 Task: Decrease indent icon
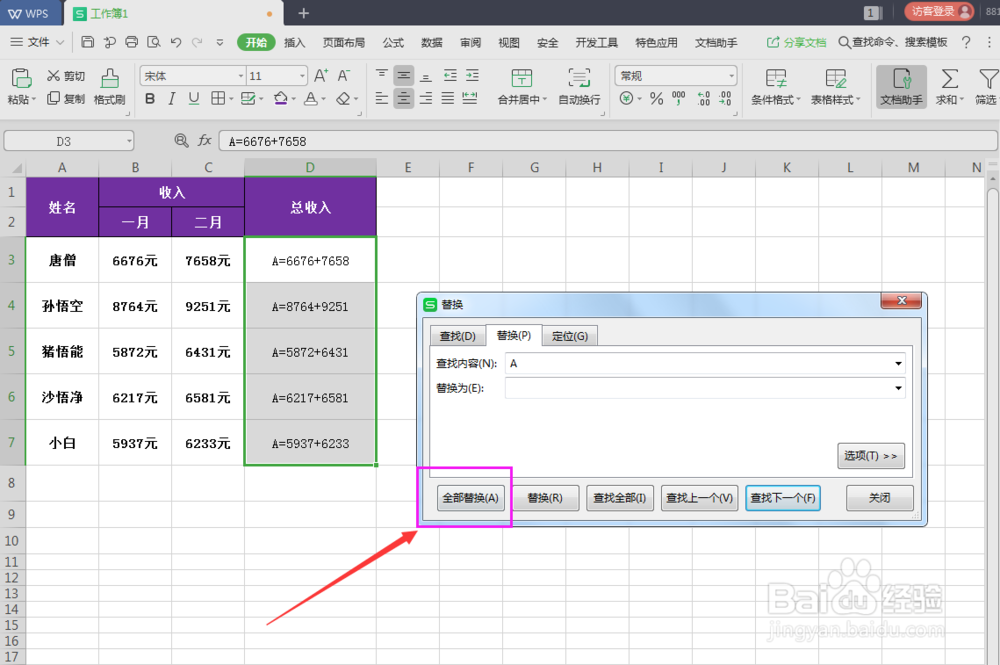(x=450, y=75)
